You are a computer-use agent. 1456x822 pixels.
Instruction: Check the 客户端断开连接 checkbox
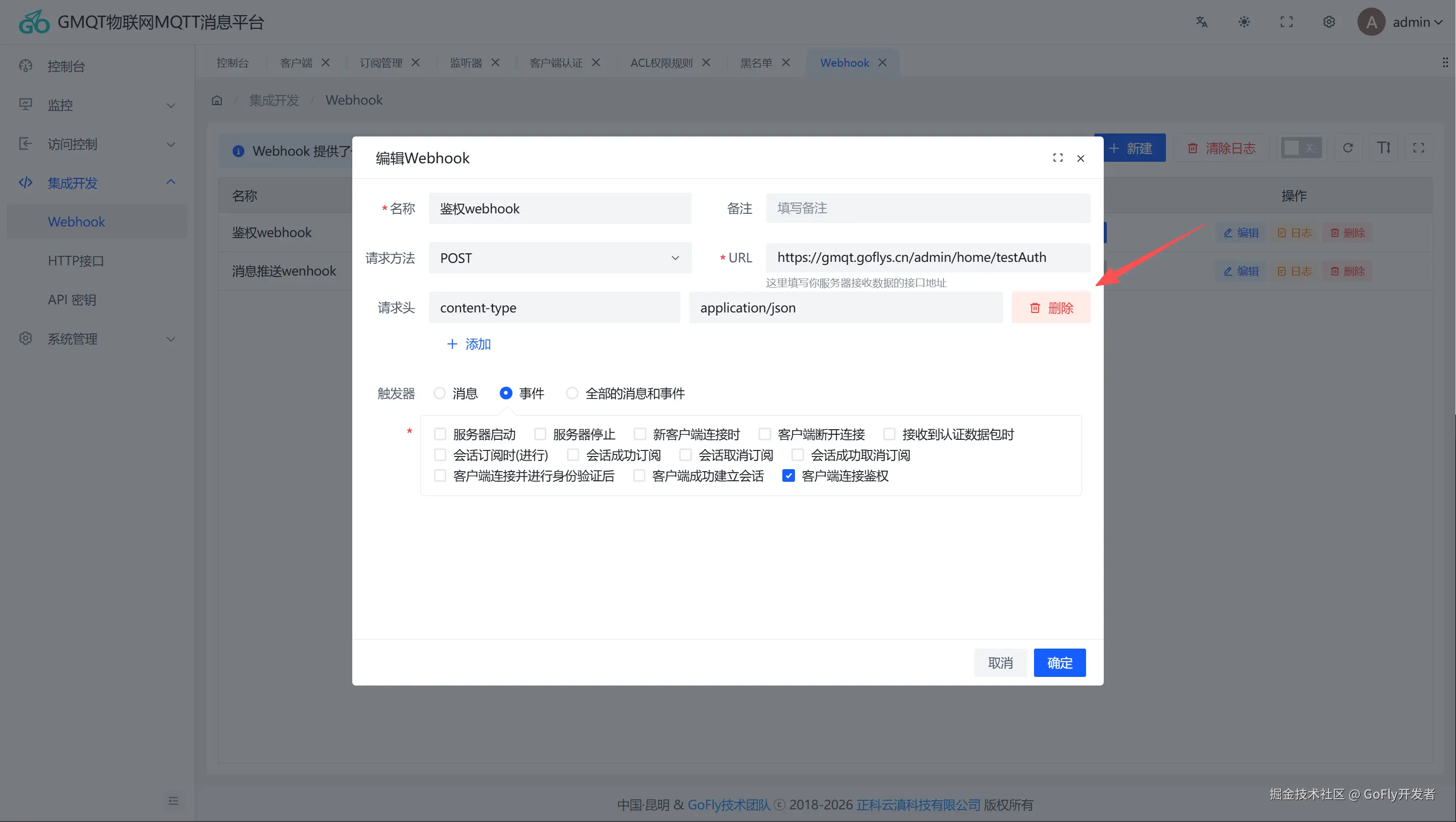click(765, 434)
